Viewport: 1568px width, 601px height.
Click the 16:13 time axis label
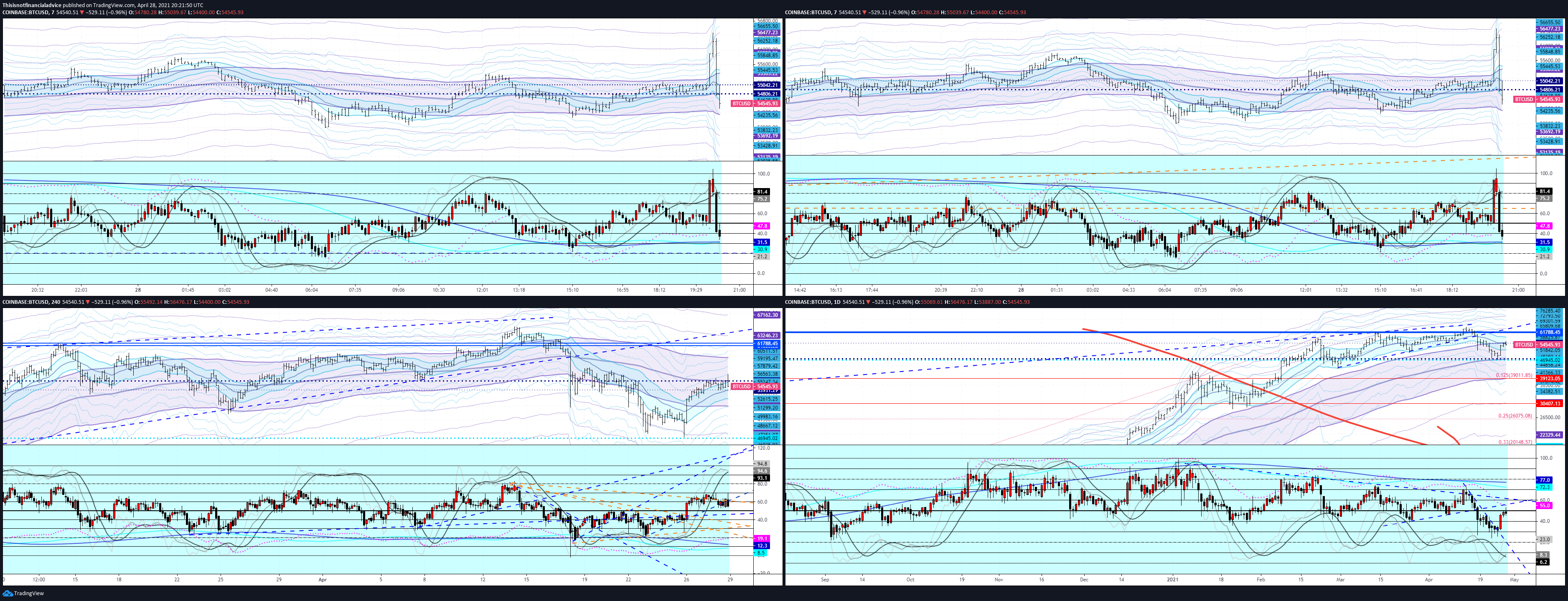(x=836, y=290)
